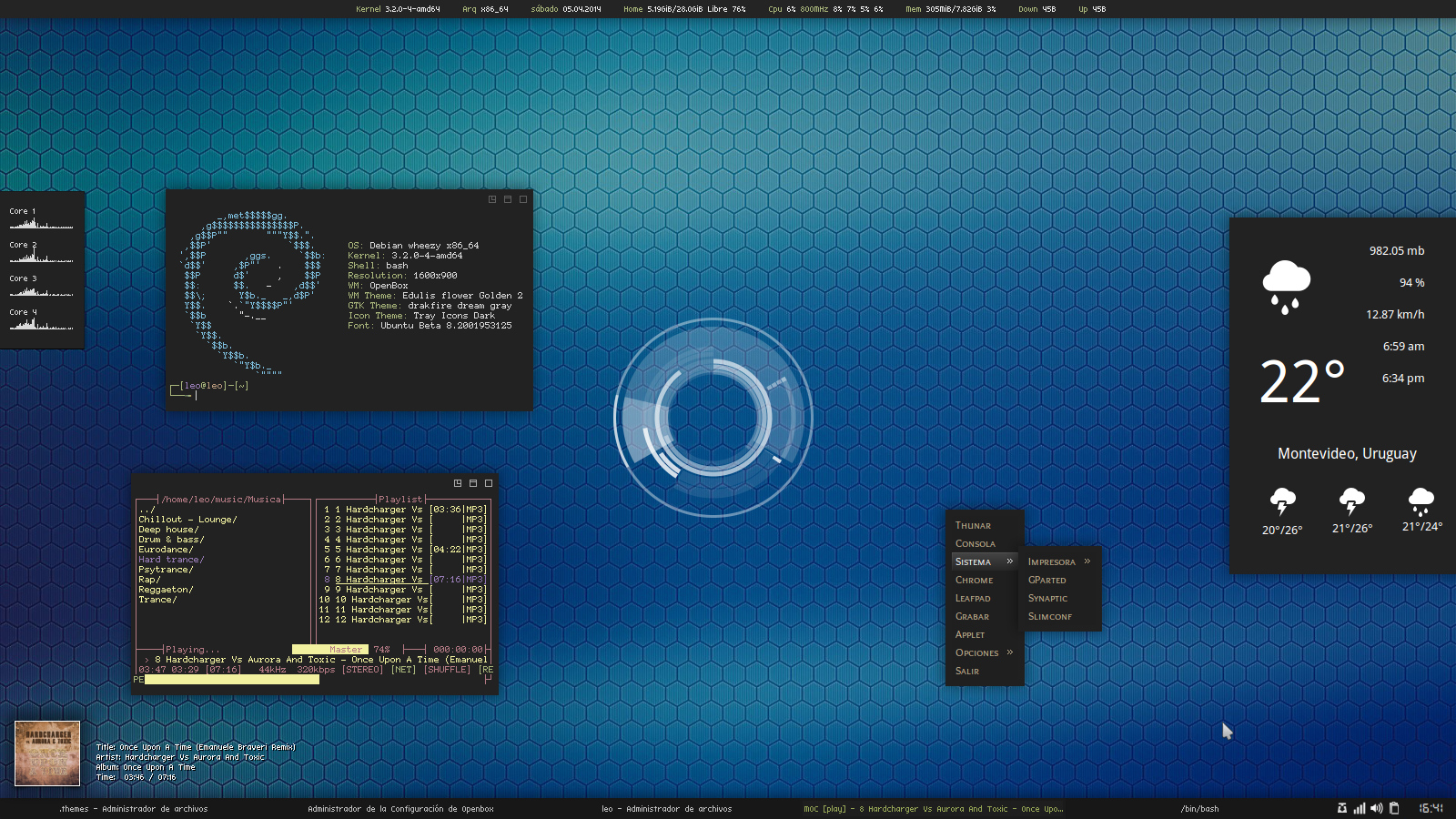Click the volume speaker tray icon
The image size is (1456, 819).
tap(1377, 808)
